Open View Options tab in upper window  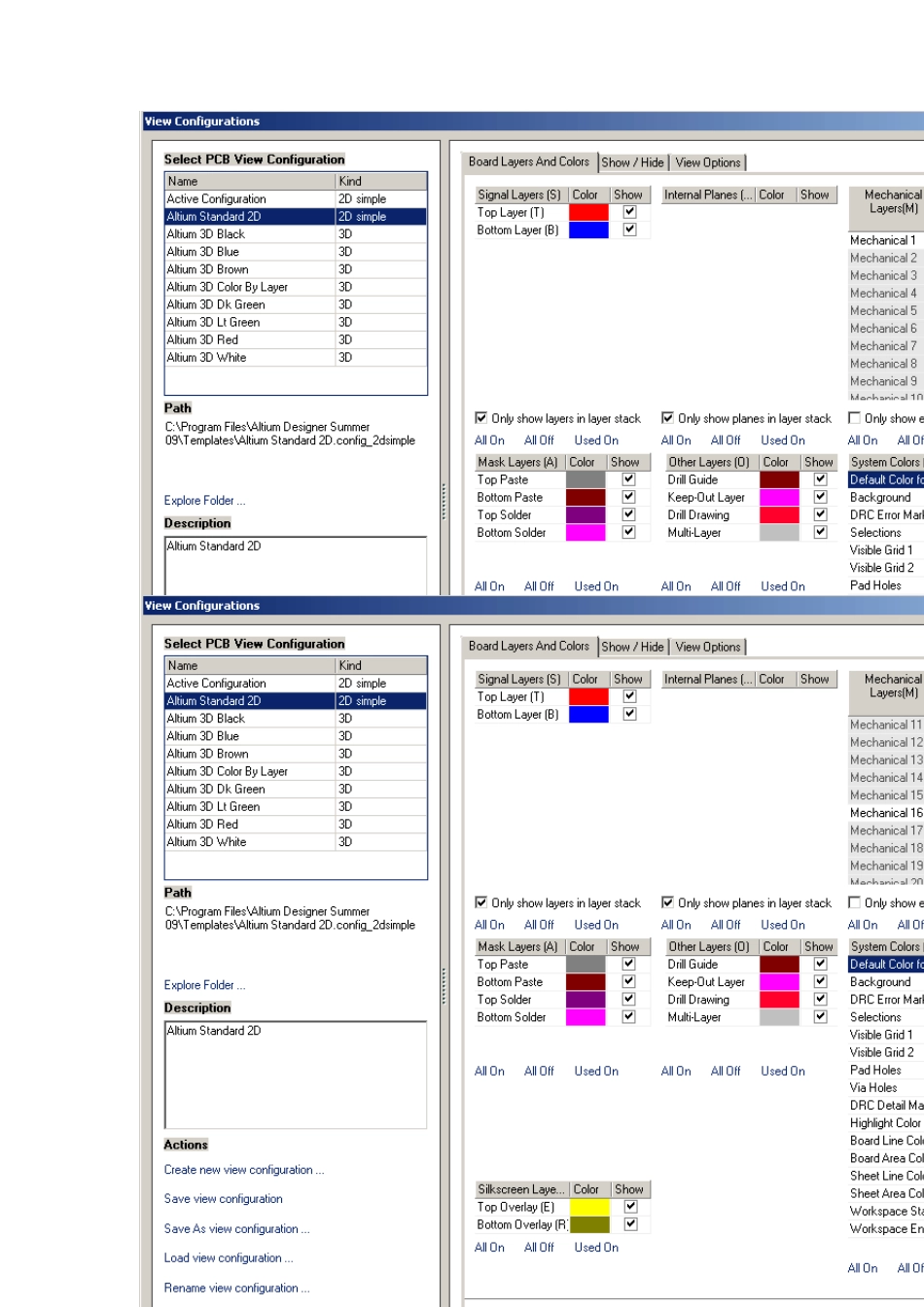pyautogui.click(x=708, y=162)
